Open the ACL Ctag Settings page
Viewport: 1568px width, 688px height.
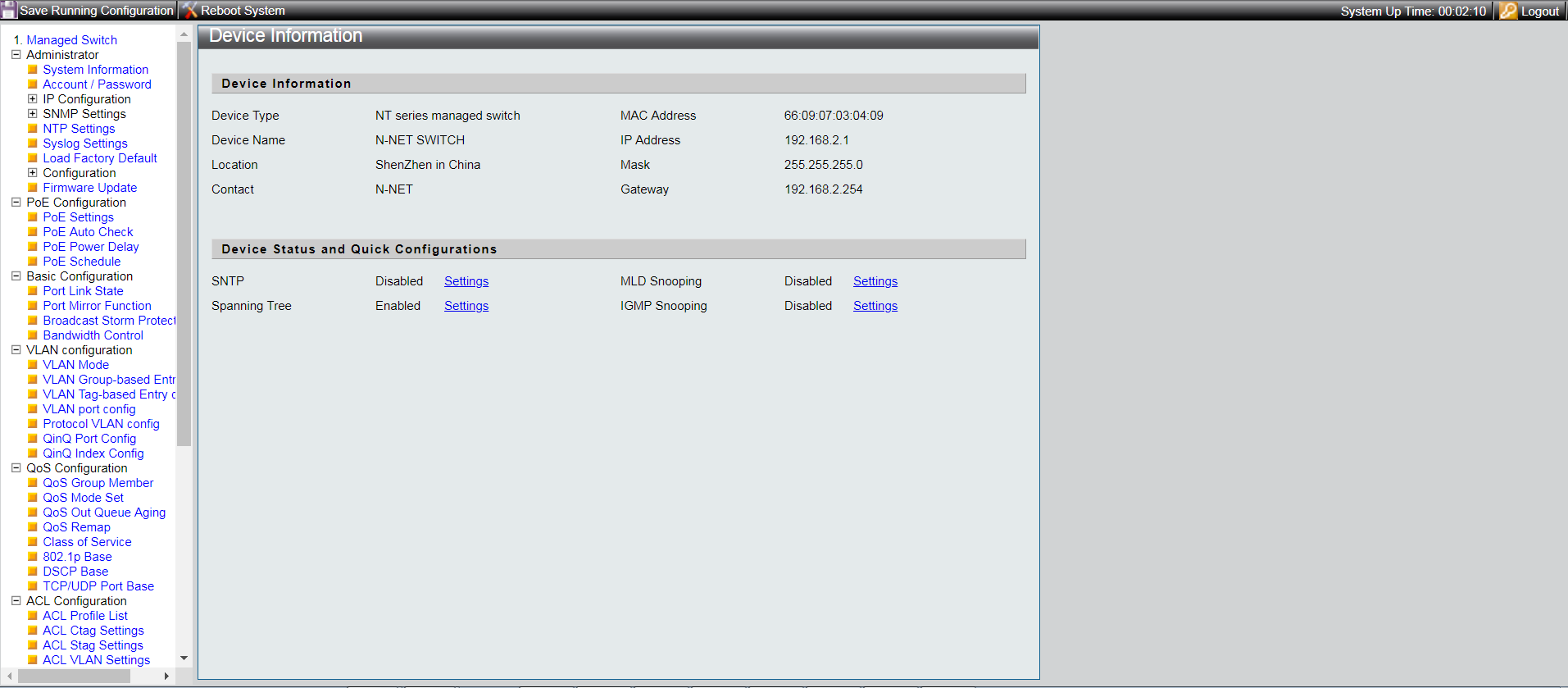click(93, 631)
